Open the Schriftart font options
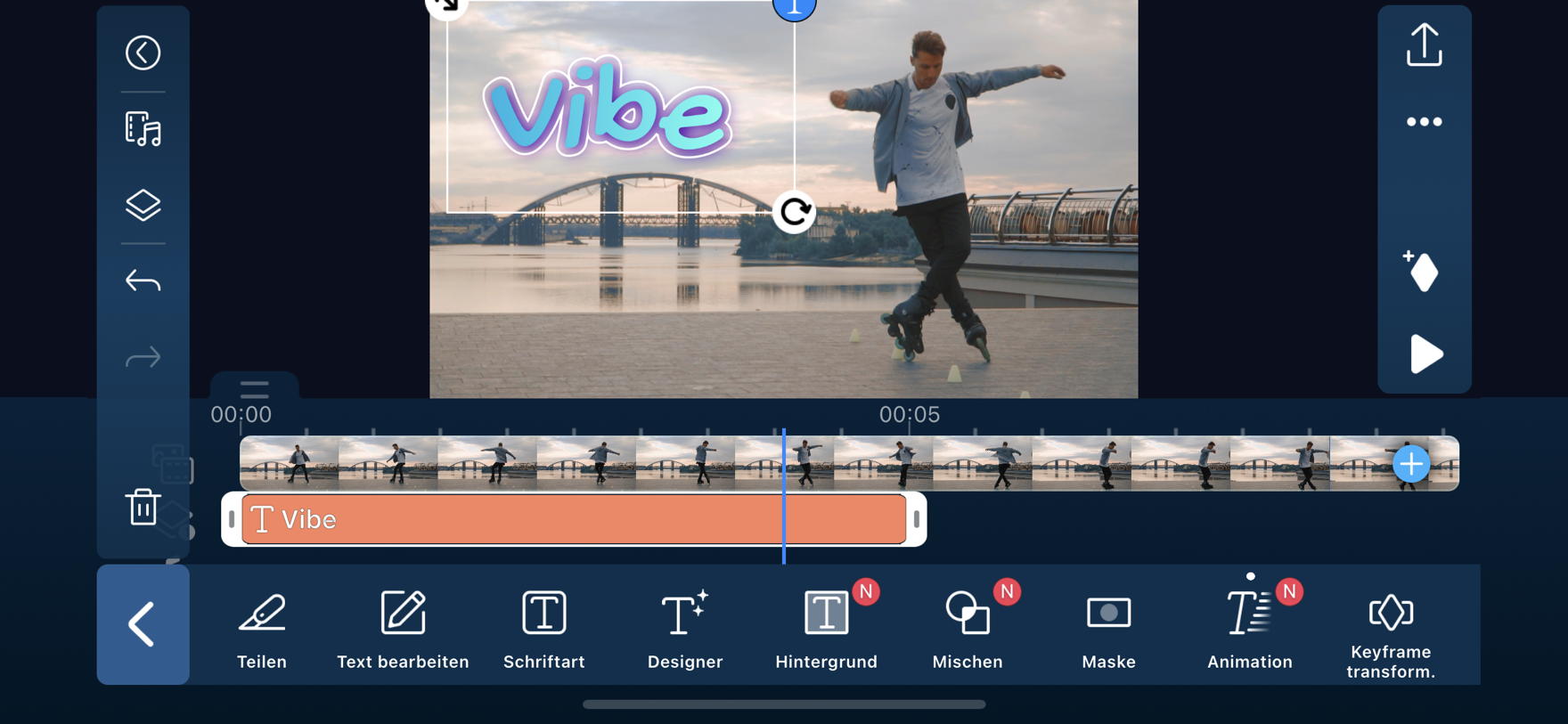1568x724 pixels. 543,630
